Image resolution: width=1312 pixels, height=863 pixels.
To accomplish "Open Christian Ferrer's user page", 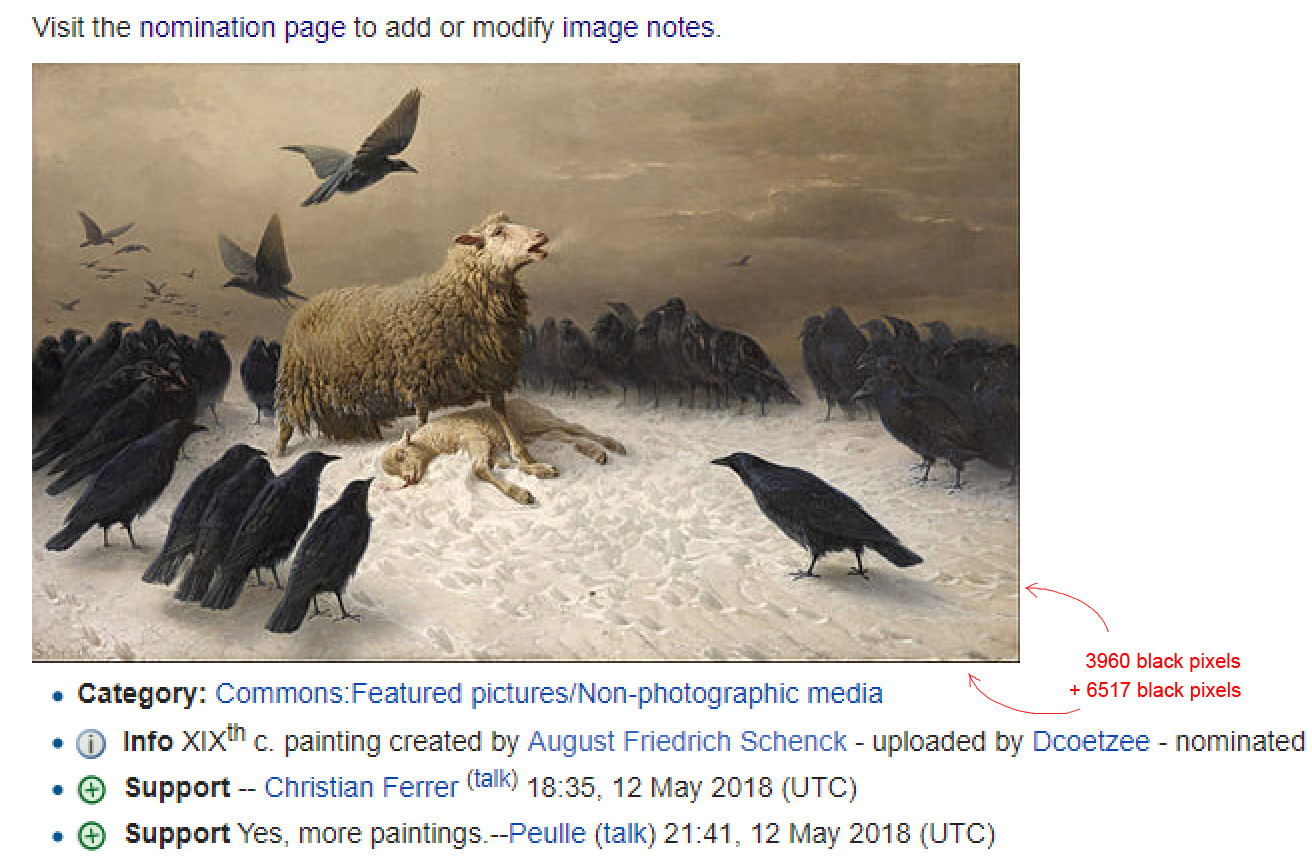I will 361,788.
